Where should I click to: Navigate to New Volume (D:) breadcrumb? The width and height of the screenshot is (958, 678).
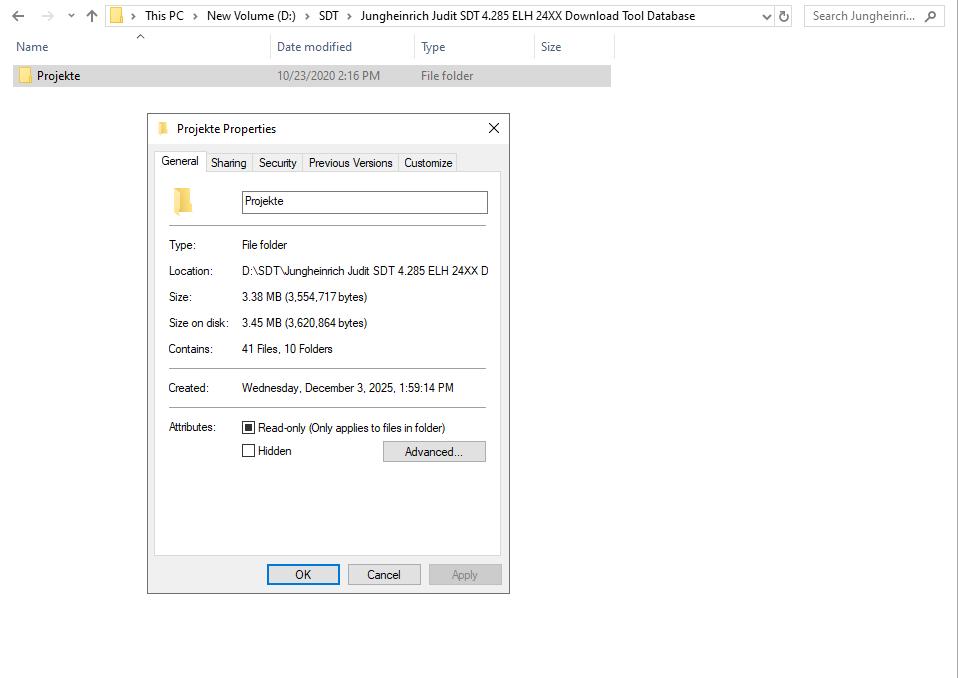tap(251, 16)
